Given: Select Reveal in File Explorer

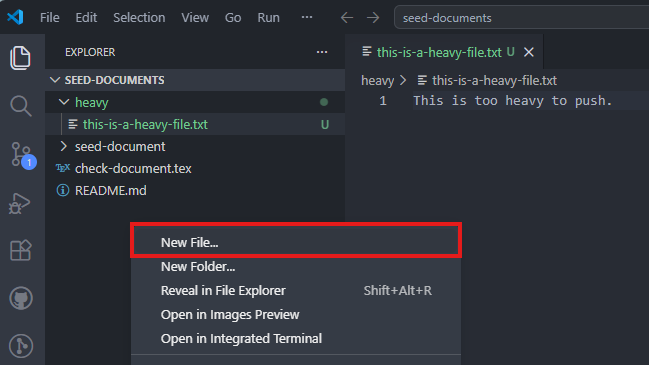Looking at the screenshot, I should tap(296, 291).
